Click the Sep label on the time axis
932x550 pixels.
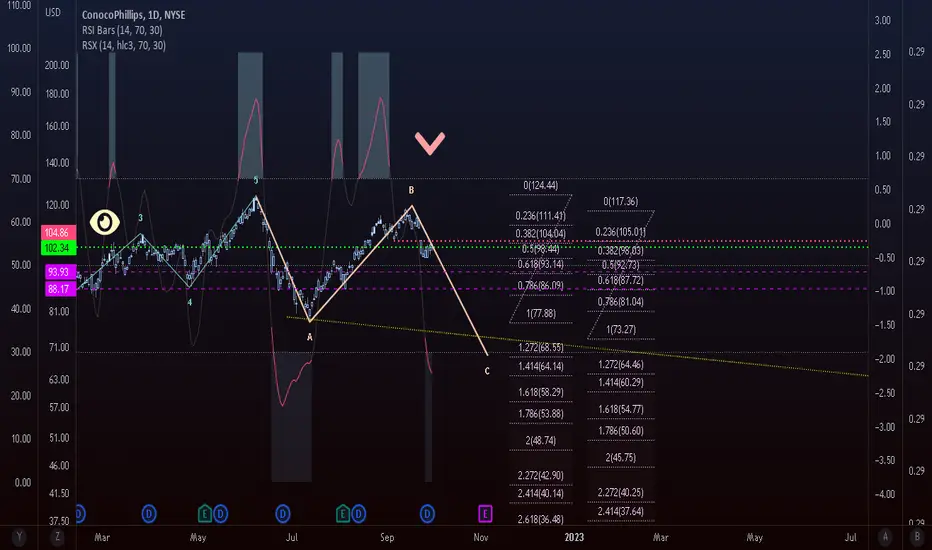(387, 537)
